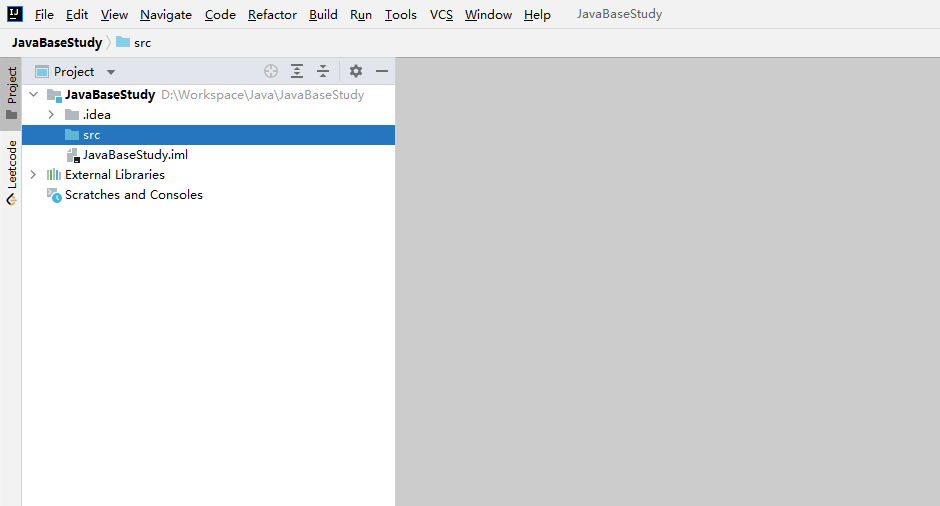Click the External Libraries icon
The width and height of the screenshot is (940, 506).
point(54,174)
